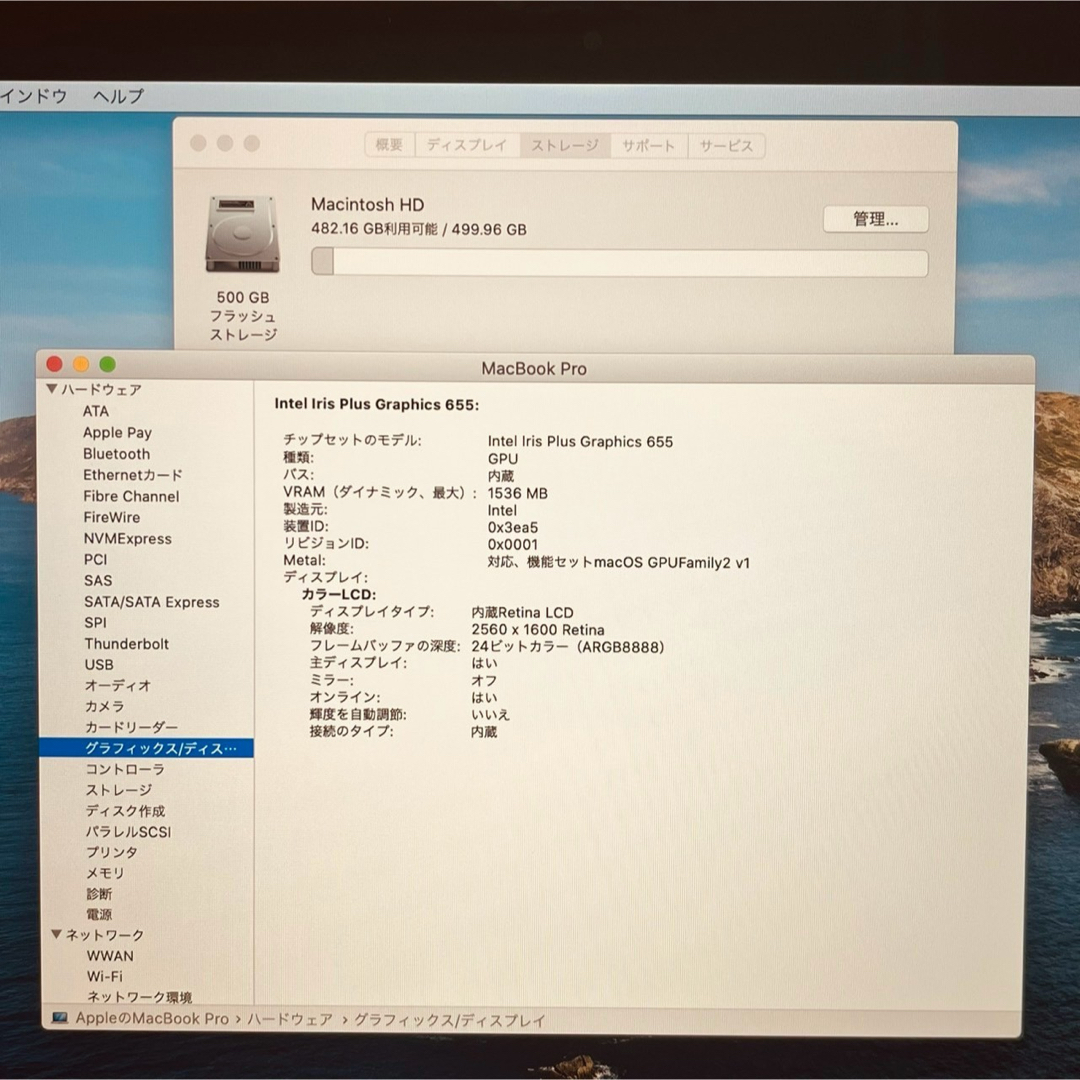Viewport: 1080px width, 1080px height.
Task: Click the MacBook Pro window title bar
Action: click(534, 368)
